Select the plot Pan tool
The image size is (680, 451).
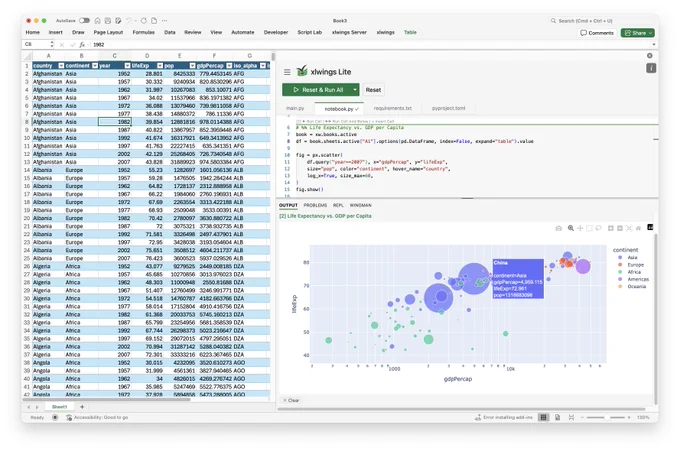580,228
